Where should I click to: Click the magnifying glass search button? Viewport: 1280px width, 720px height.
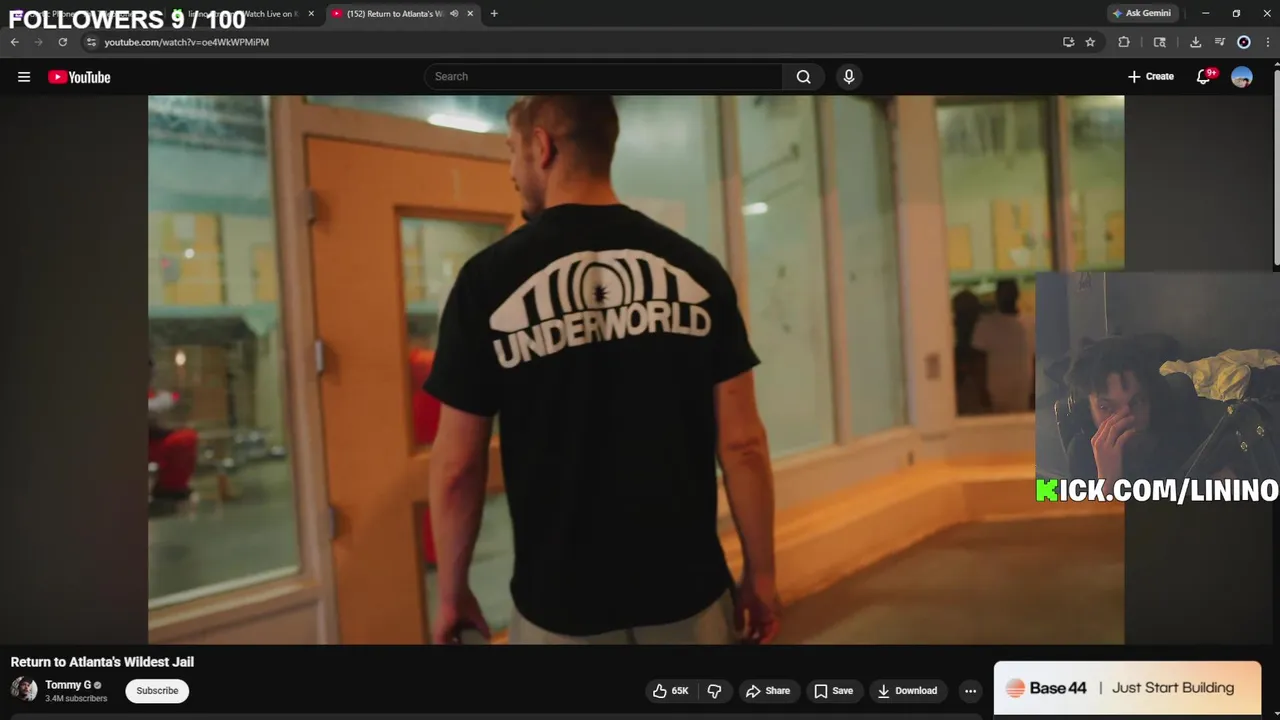click(x=804, y=77)
